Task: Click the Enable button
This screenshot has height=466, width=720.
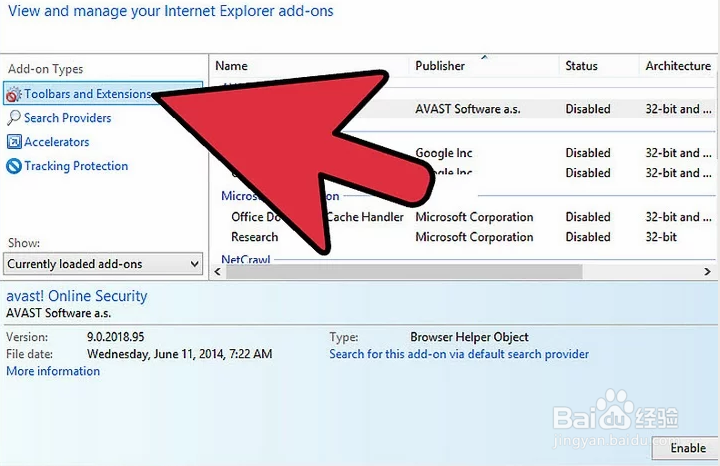Action: [x=687, y=448]
